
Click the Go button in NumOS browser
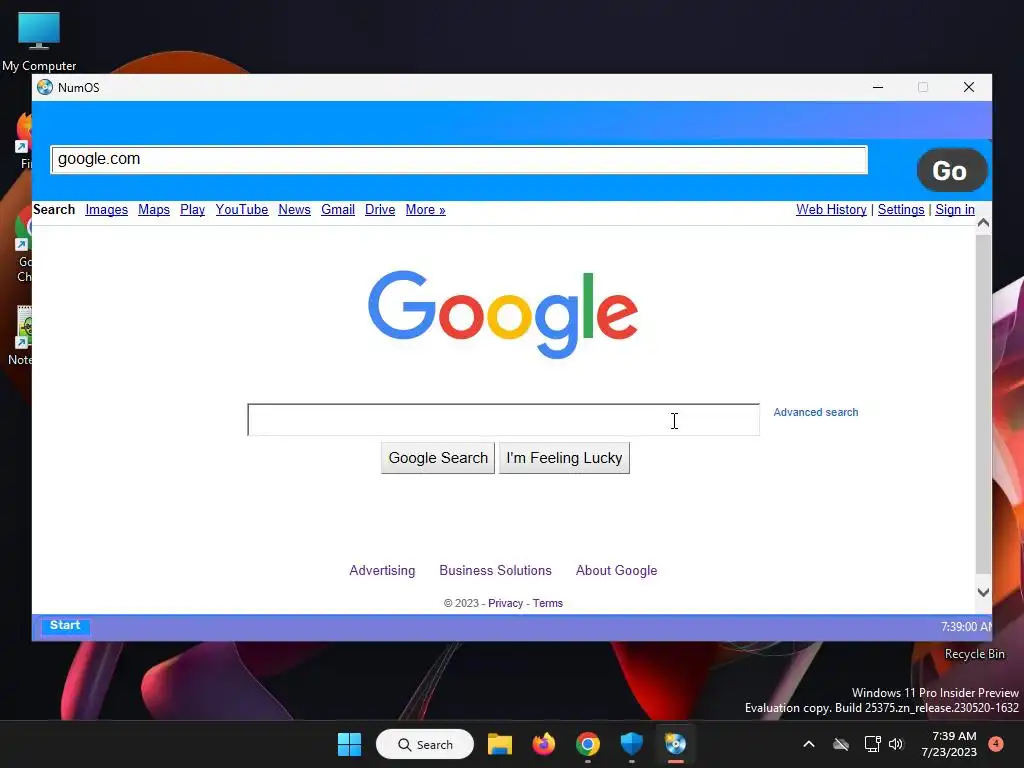coord(952,170)
